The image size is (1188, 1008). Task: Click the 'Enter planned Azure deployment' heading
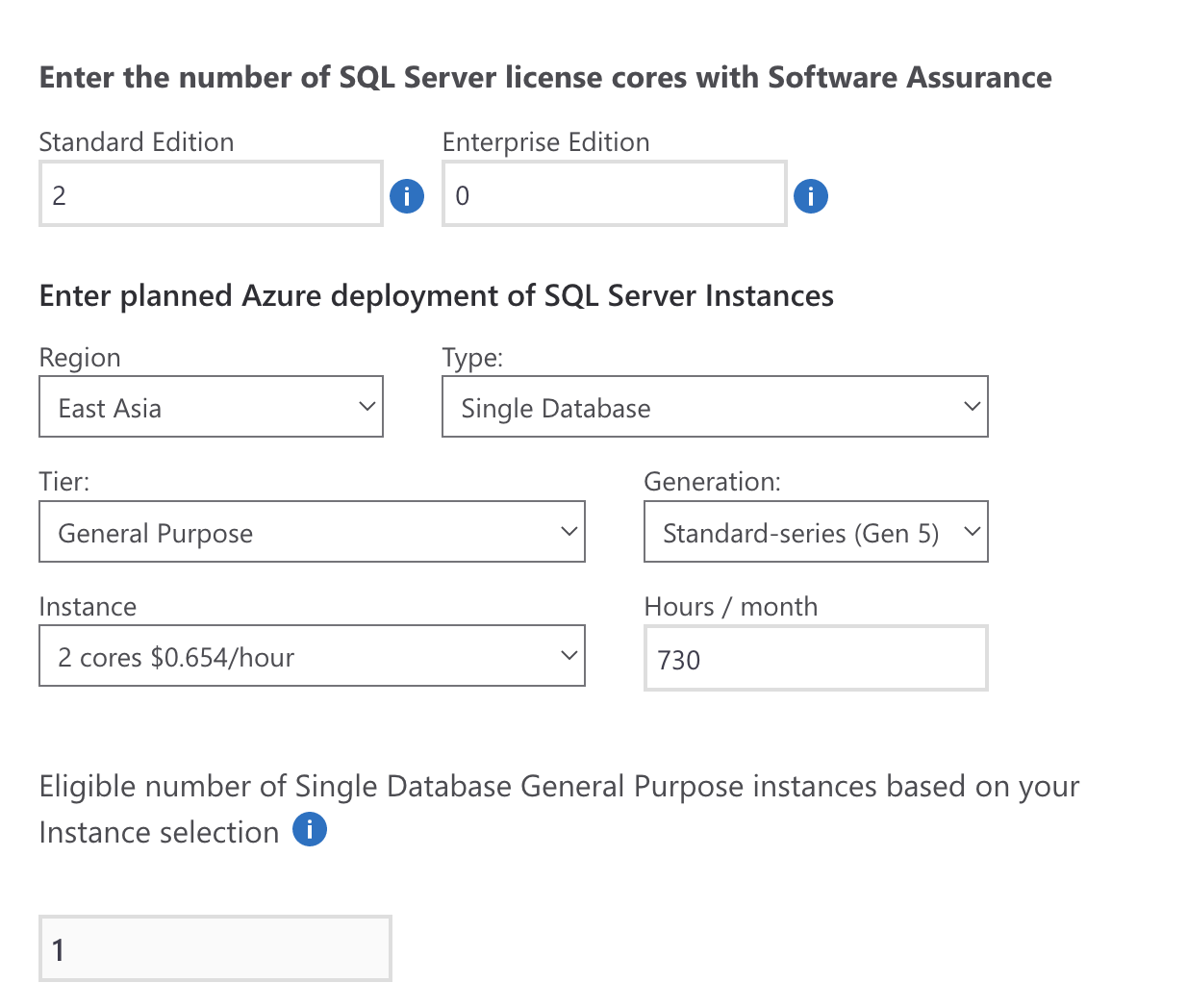437,295
